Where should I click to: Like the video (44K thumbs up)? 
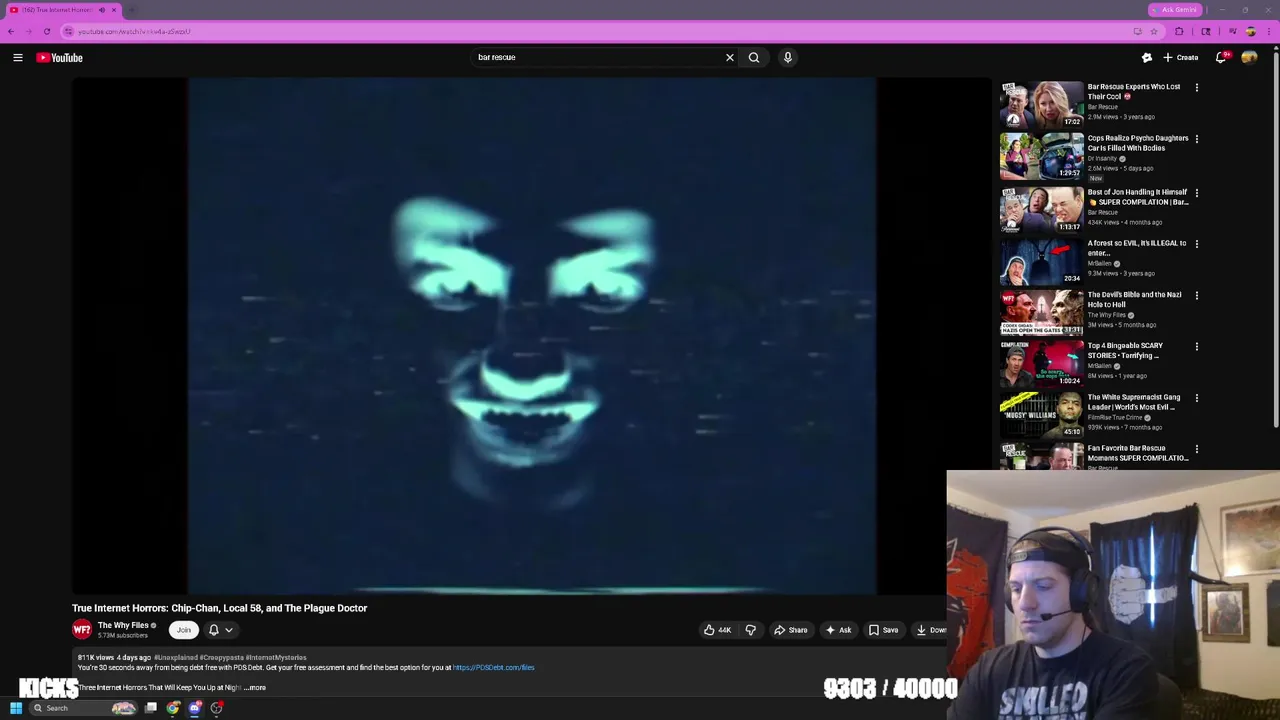(717, 630)
